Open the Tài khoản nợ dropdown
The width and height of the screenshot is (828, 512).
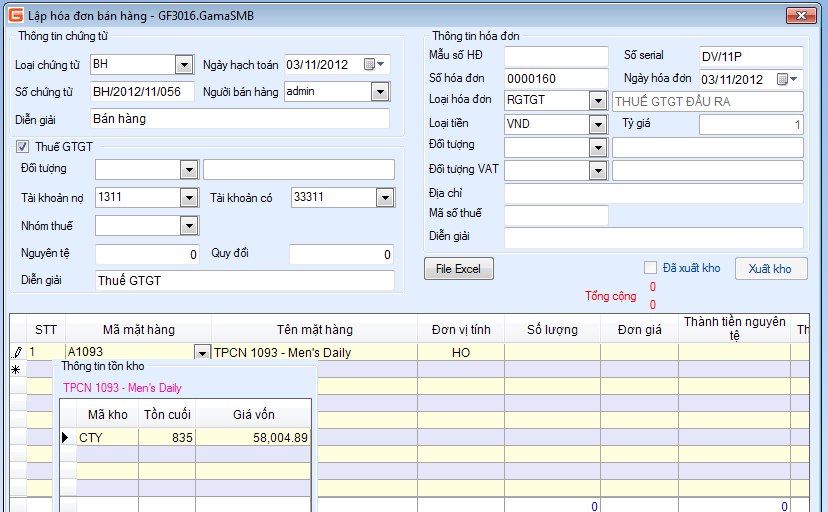click(188, 198)
